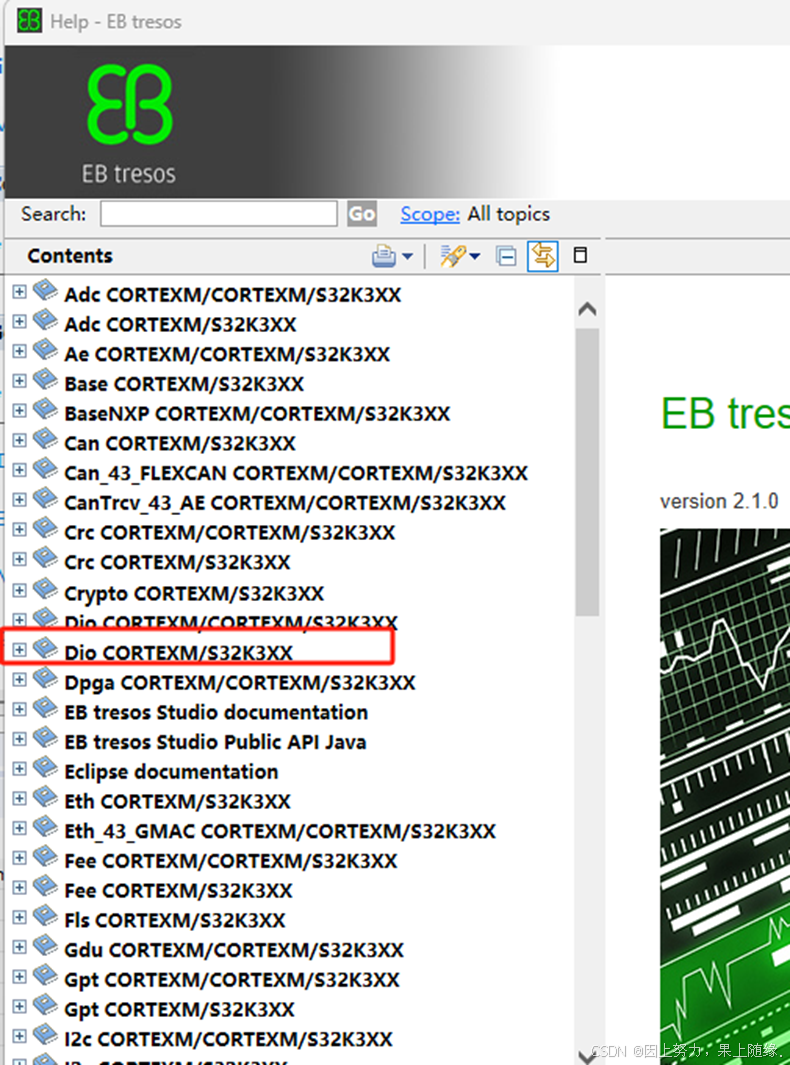Select Fls CORTEXM/S32K3XX topic
790x1065 pixels.
pyautogui.click(x=175, y=920)
